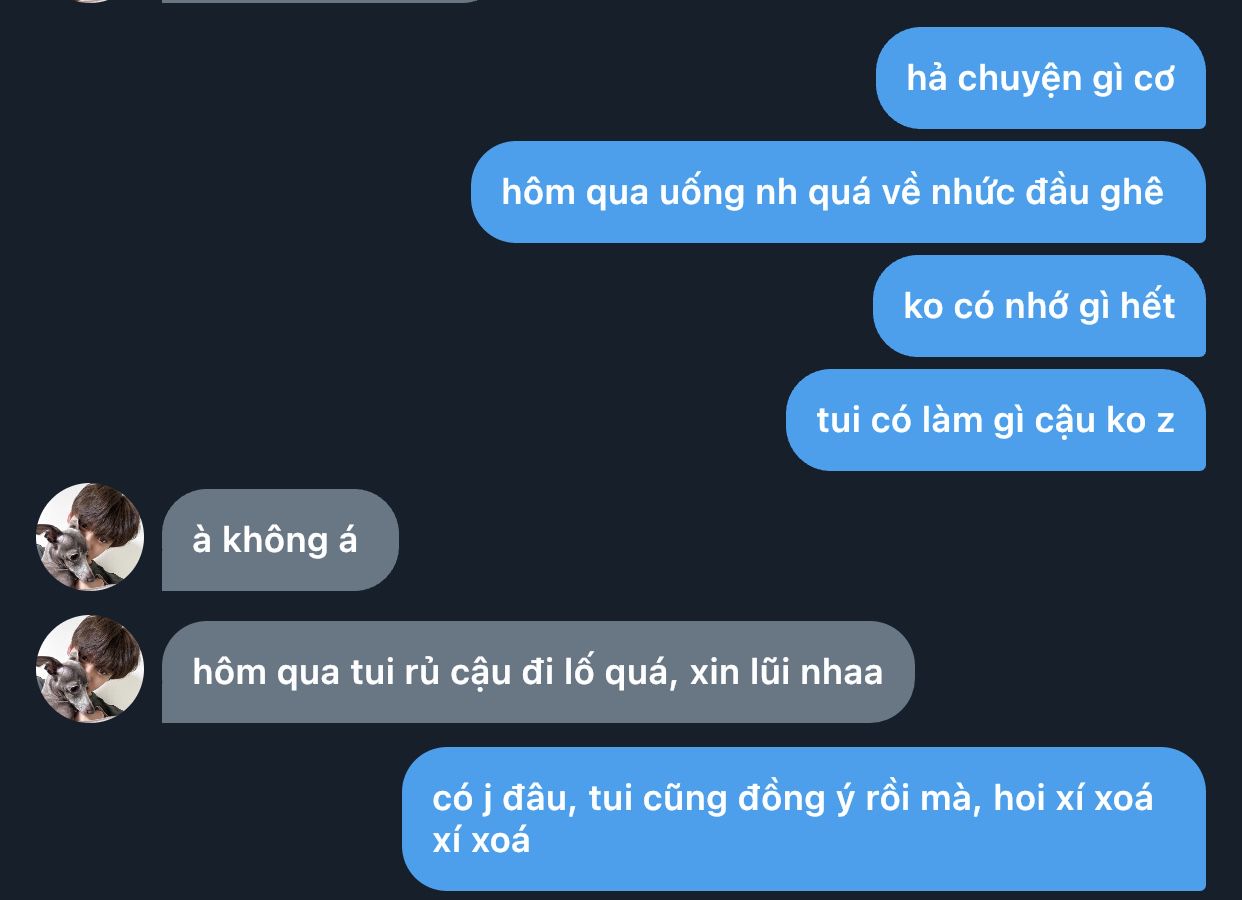Click the 'hôm qua uống nh quá' bubble

tap(838, 192)
